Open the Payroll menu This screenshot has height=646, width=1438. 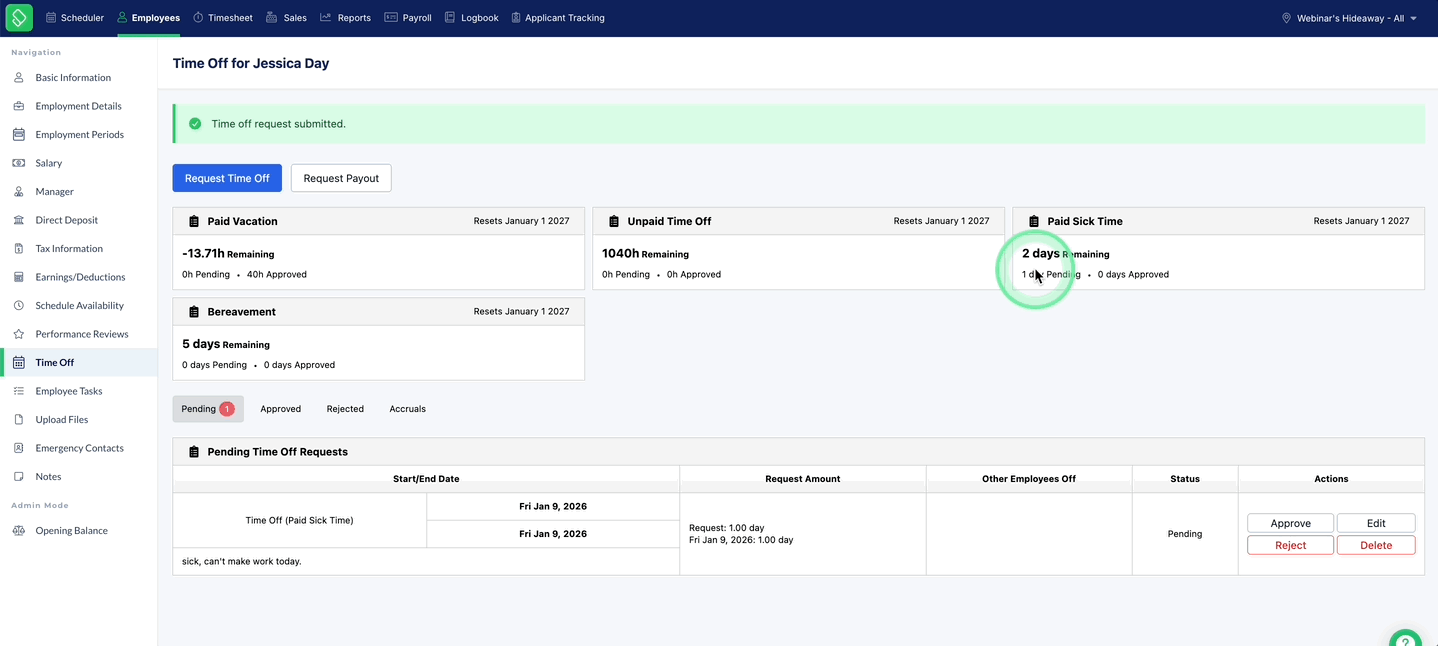(x=408, y=18)
